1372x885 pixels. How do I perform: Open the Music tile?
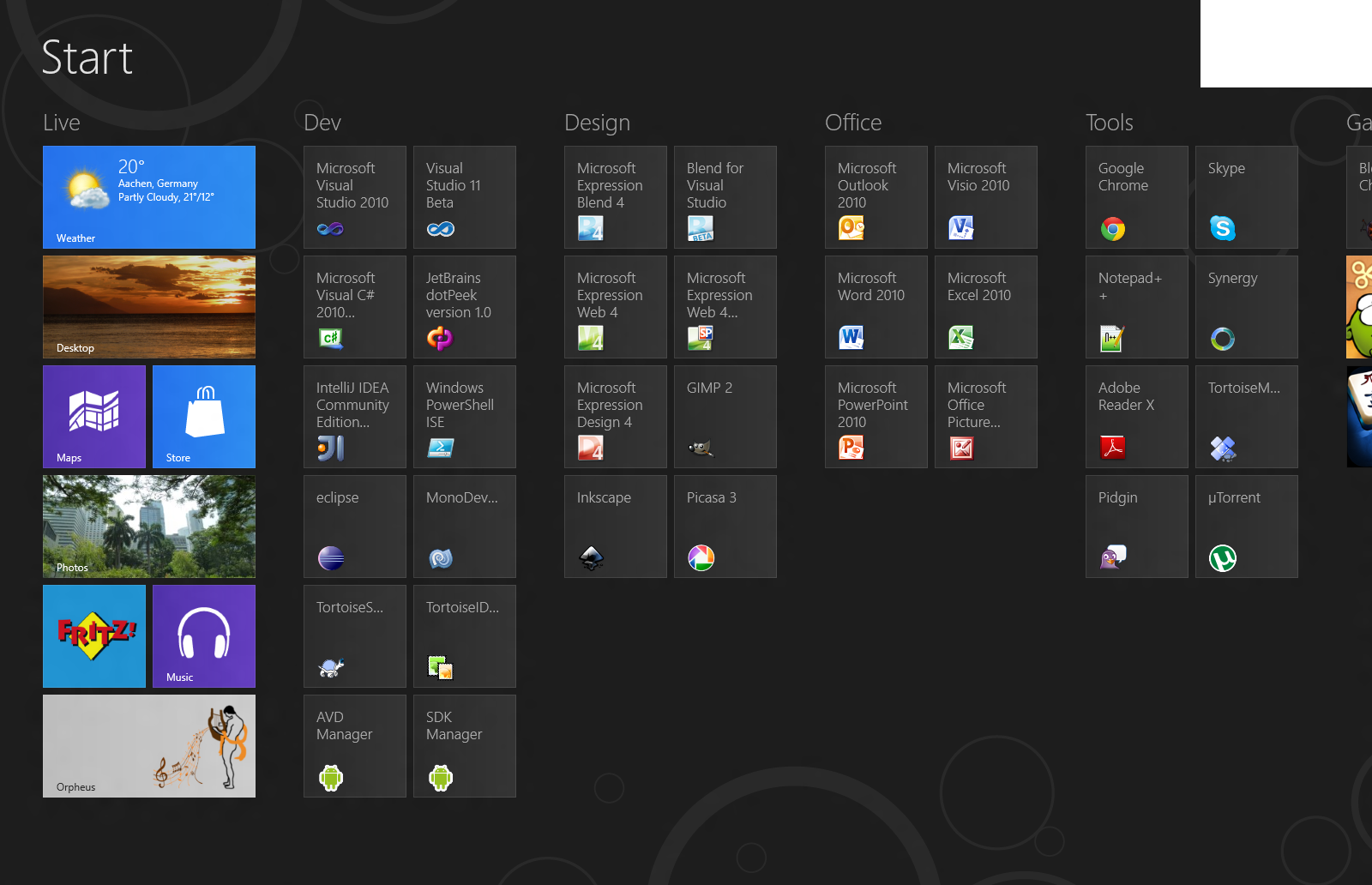[204, 636]
